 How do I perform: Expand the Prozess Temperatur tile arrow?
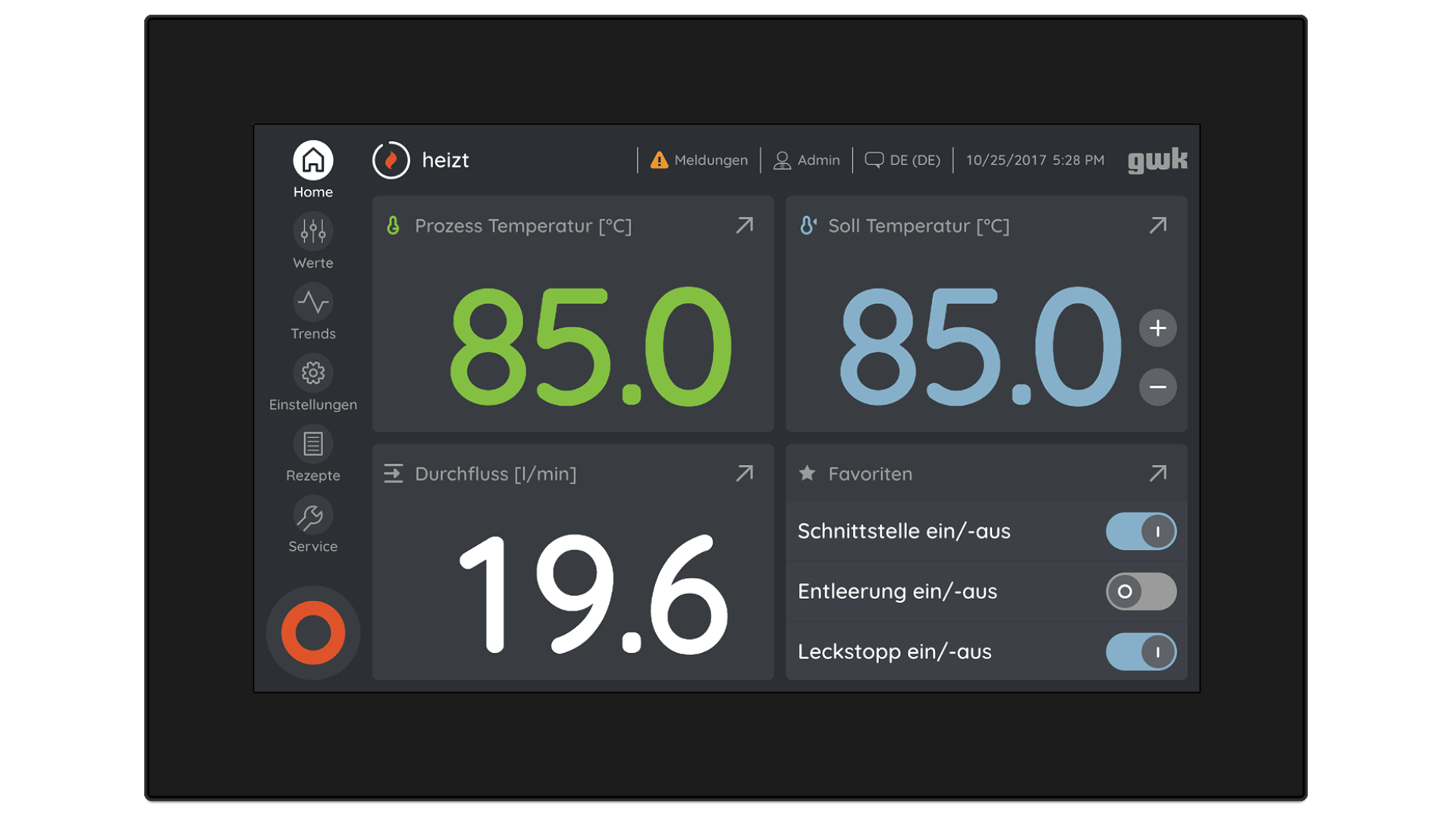click(745, 225)
